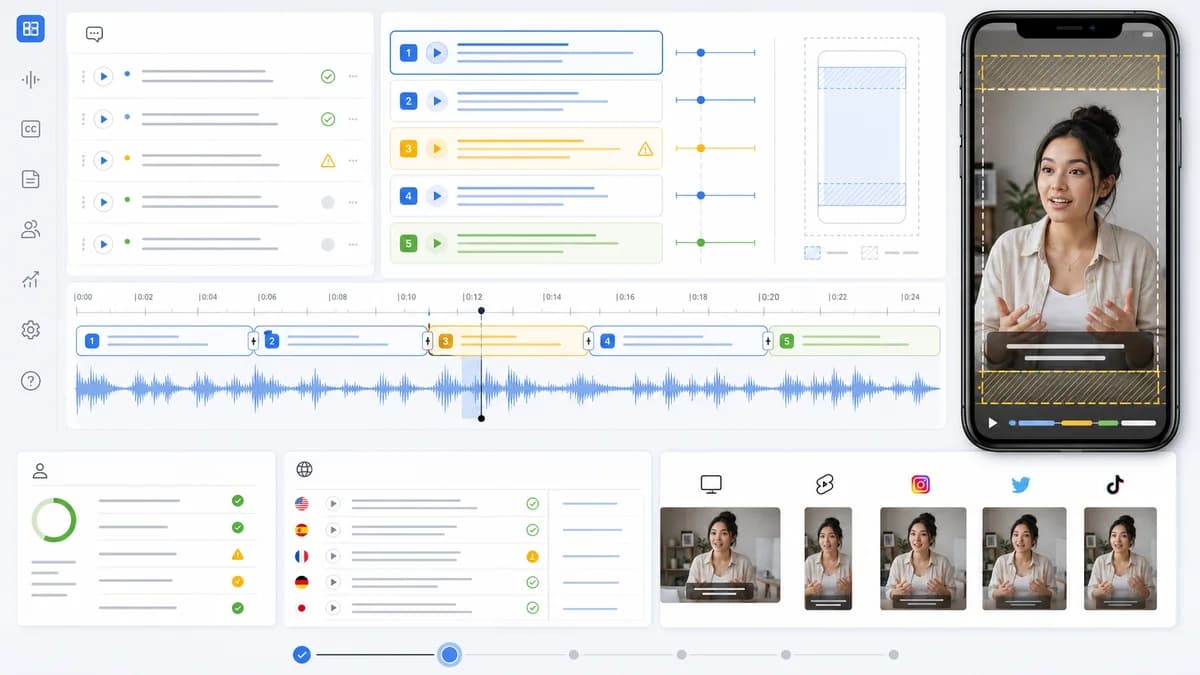Select the TikTok export format icon

click(1115, 485)
